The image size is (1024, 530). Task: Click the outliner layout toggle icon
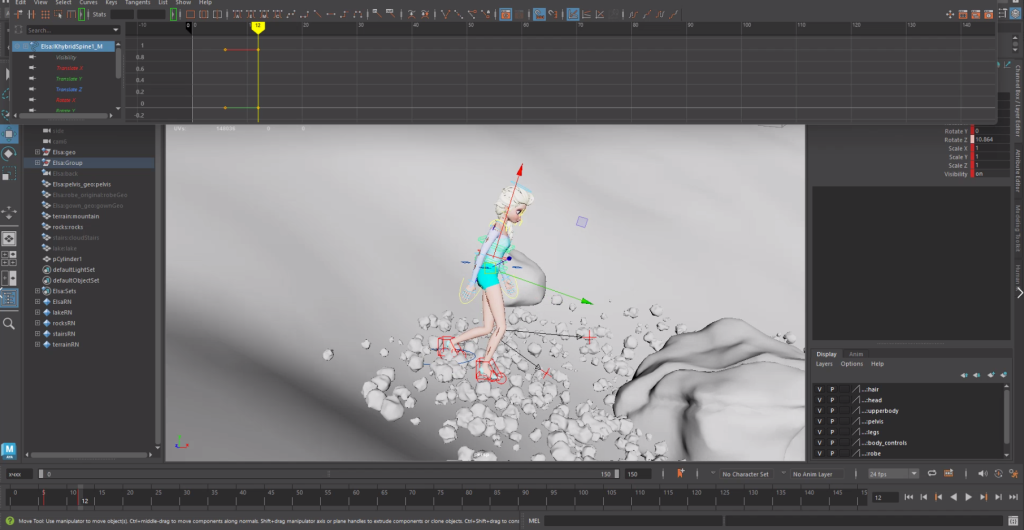coord(8,298)
